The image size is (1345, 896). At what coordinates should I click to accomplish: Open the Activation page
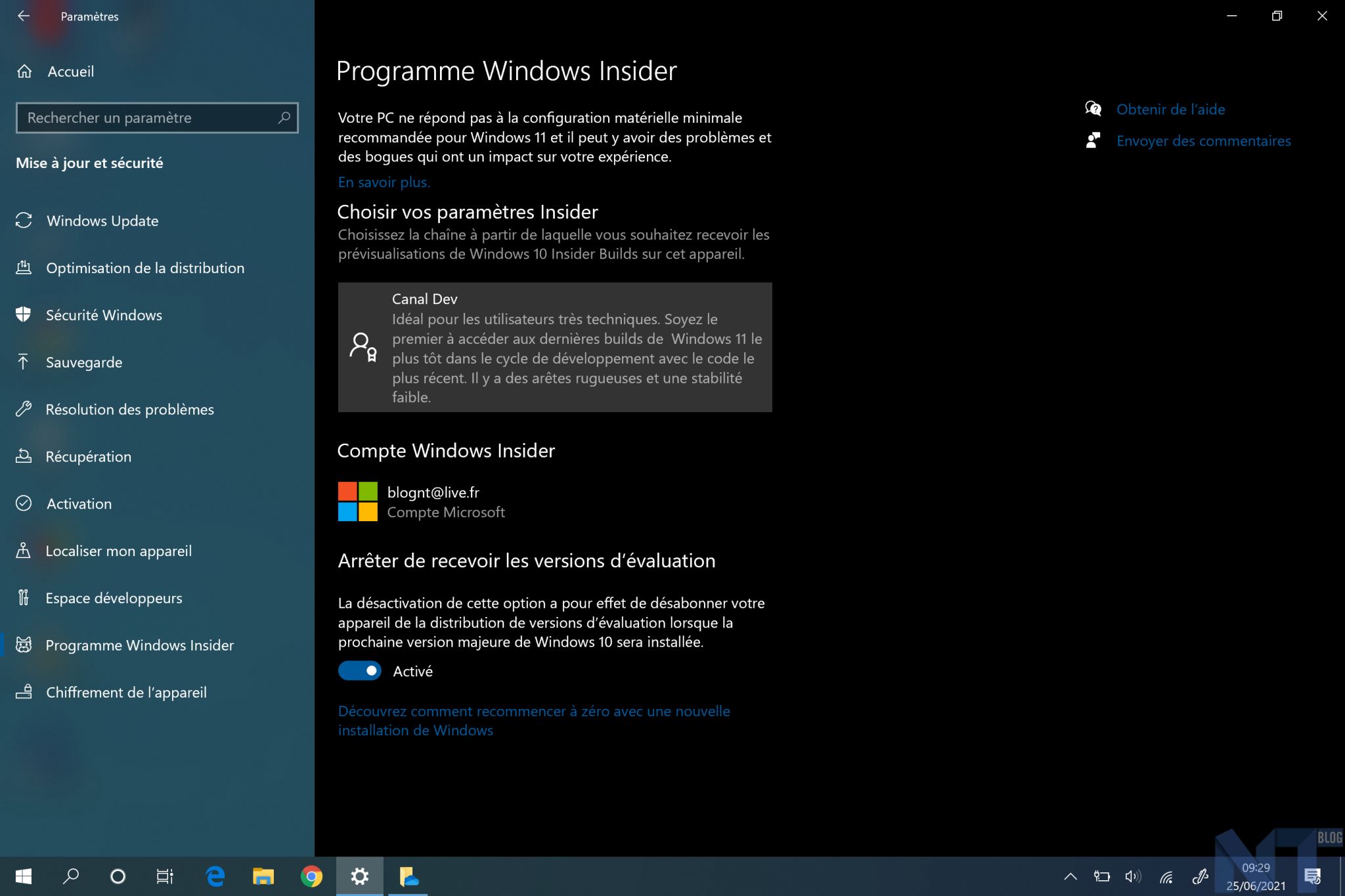[x=79, y=504]
